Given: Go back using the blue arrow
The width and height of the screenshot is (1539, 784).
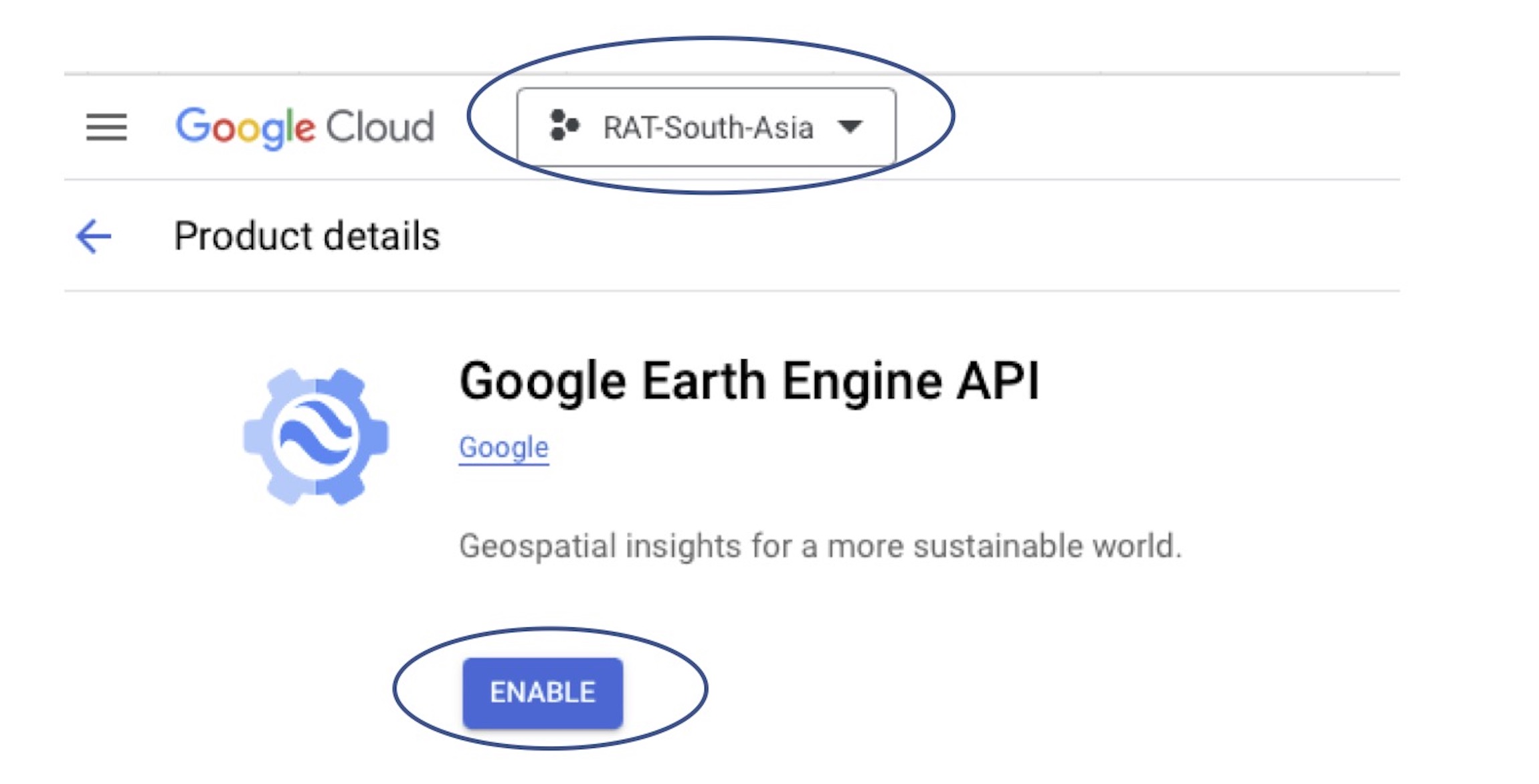Looking at the screenshot, I should 94,236.
